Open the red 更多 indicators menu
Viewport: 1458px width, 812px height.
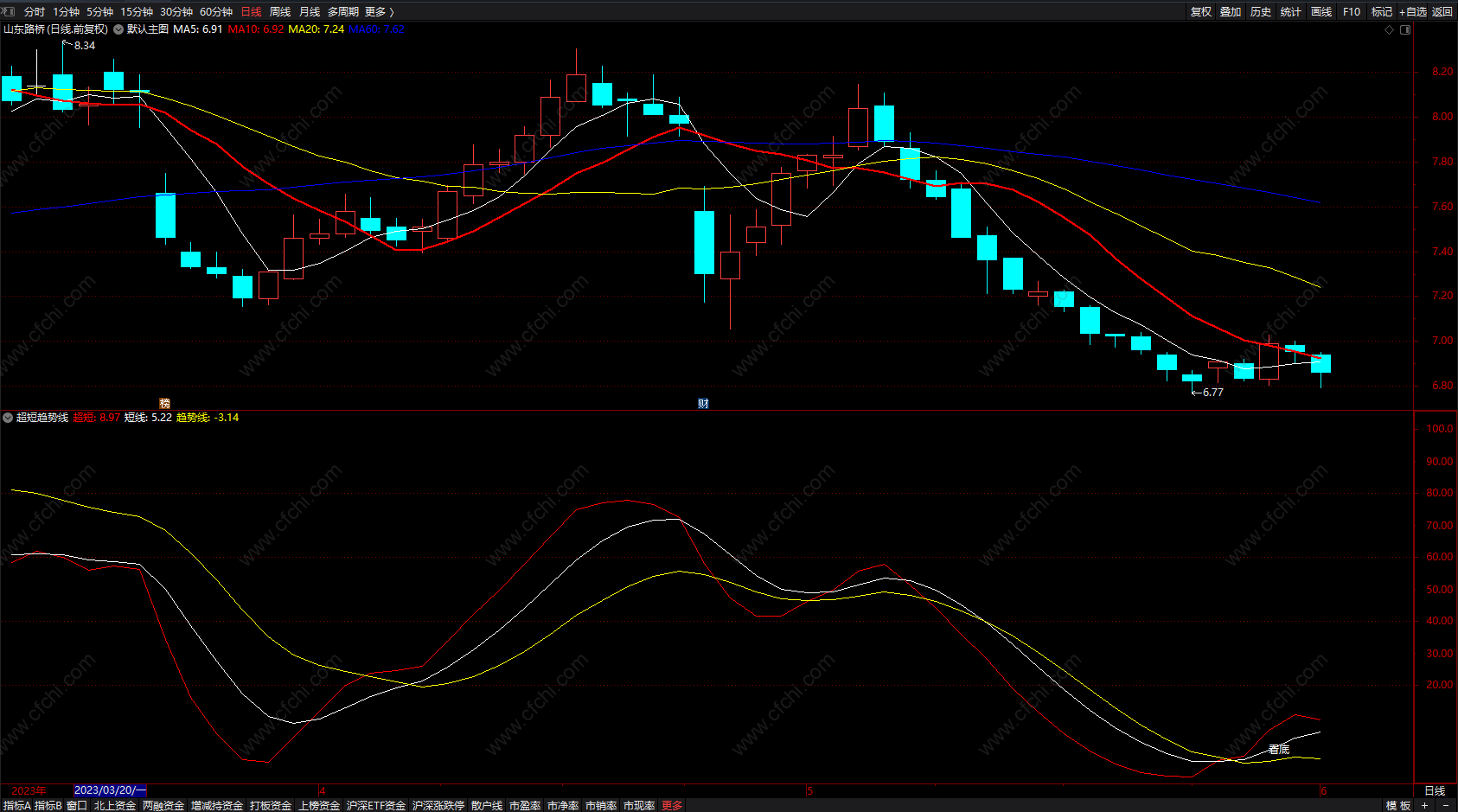[672, 805]
